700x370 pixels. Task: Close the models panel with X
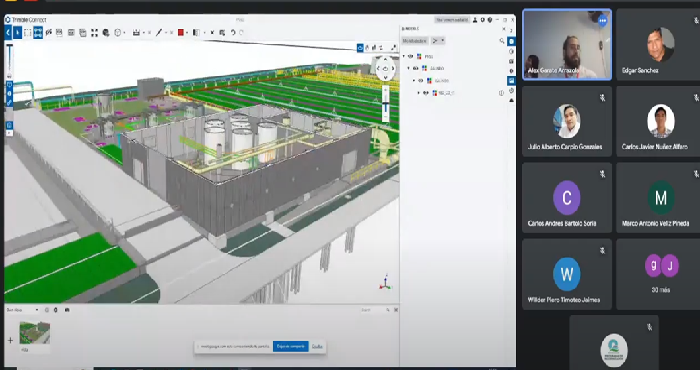[504, 29]
